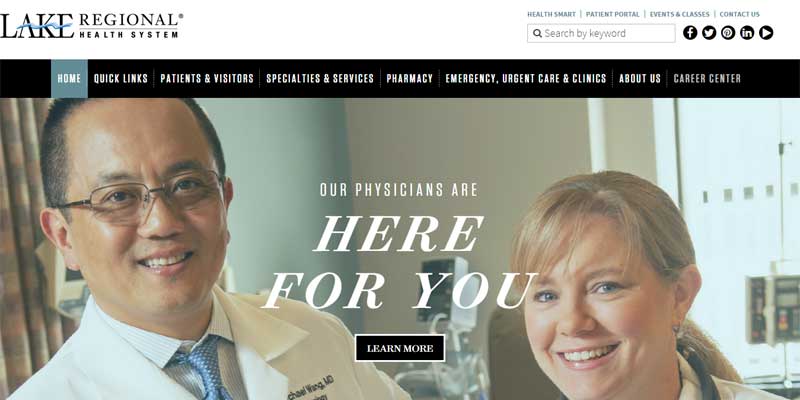Click the Search by keyword field
Image resolution: width=800 pixels, height=400 pixels.
coord(601,33)
